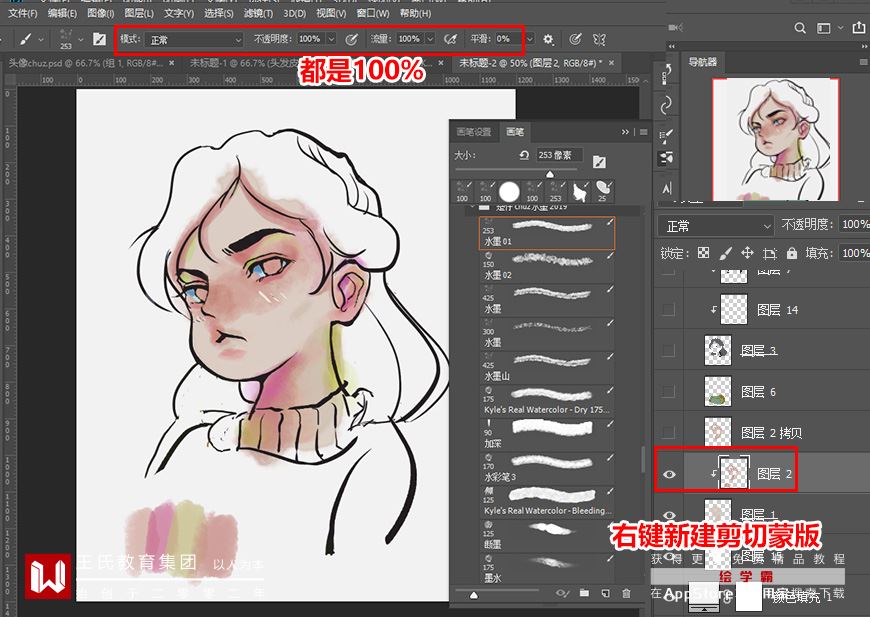Hide 图层 1 using eye icon
Viewport: 870px width, 617px height.
[x=669, y=515]
